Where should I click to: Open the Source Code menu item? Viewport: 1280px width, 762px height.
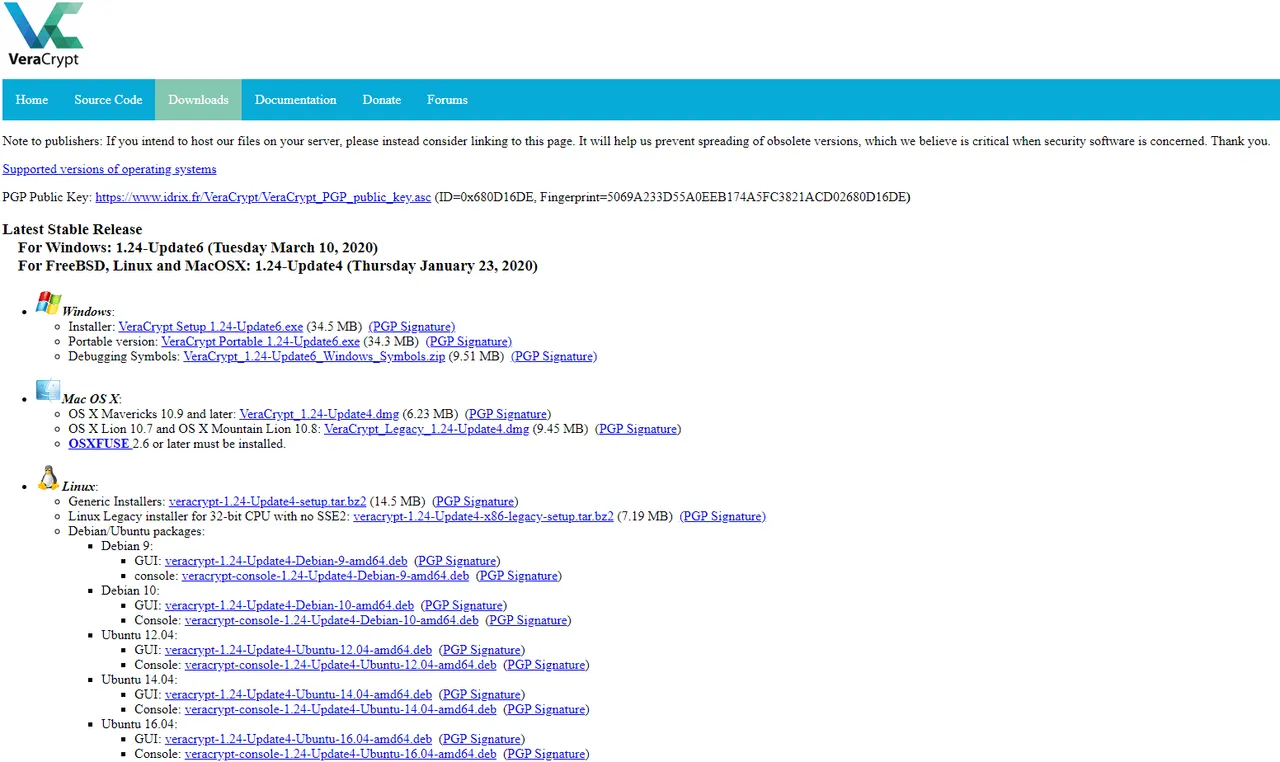(x=108, y=100)
